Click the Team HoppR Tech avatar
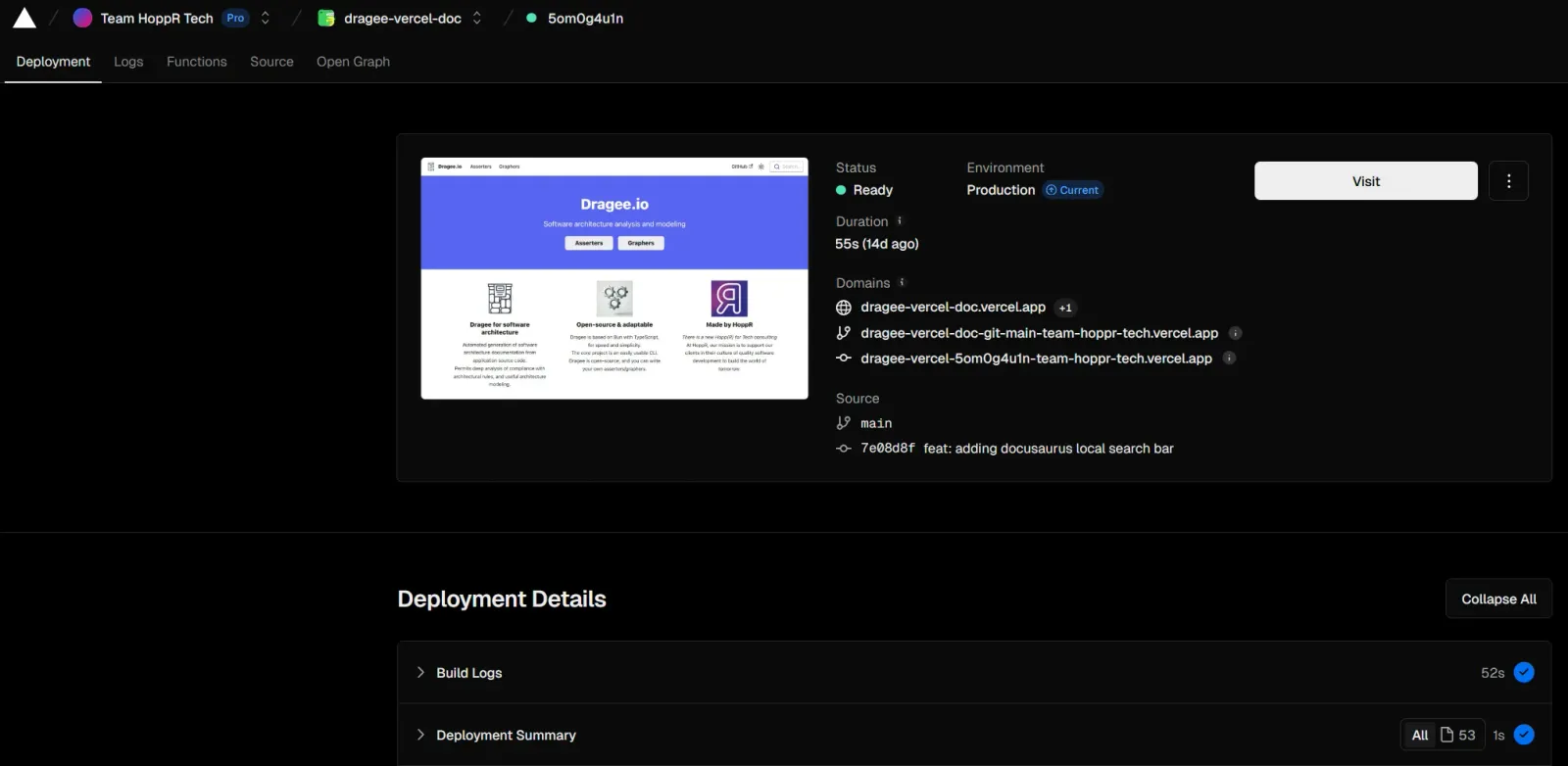The width and height of the screenshot is (1568, 766). pos(82,19)
